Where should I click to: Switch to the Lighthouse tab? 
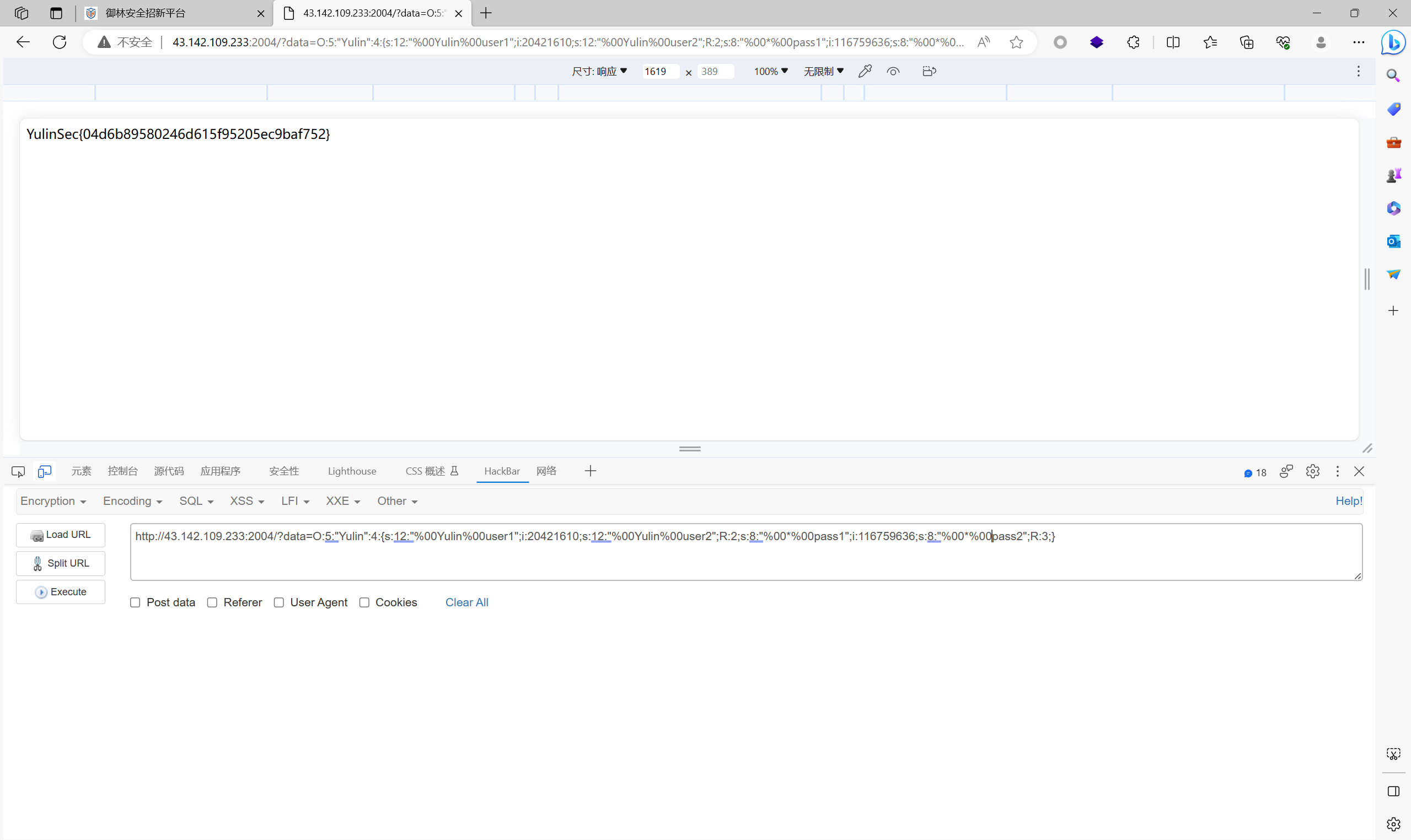(x=352, y=471)
